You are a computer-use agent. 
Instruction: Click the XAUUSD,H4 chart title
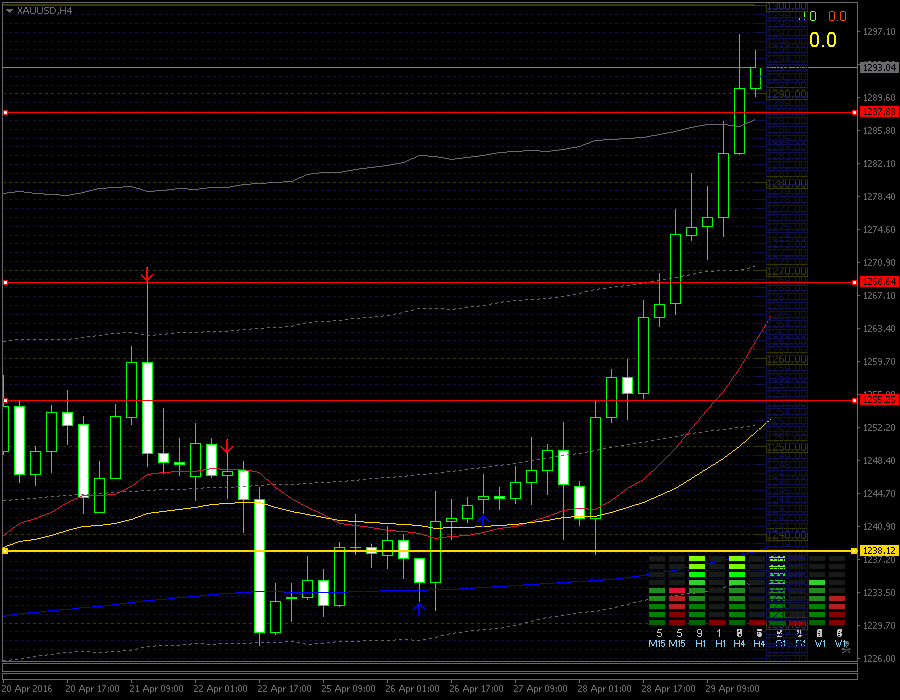tap(44, 11)
